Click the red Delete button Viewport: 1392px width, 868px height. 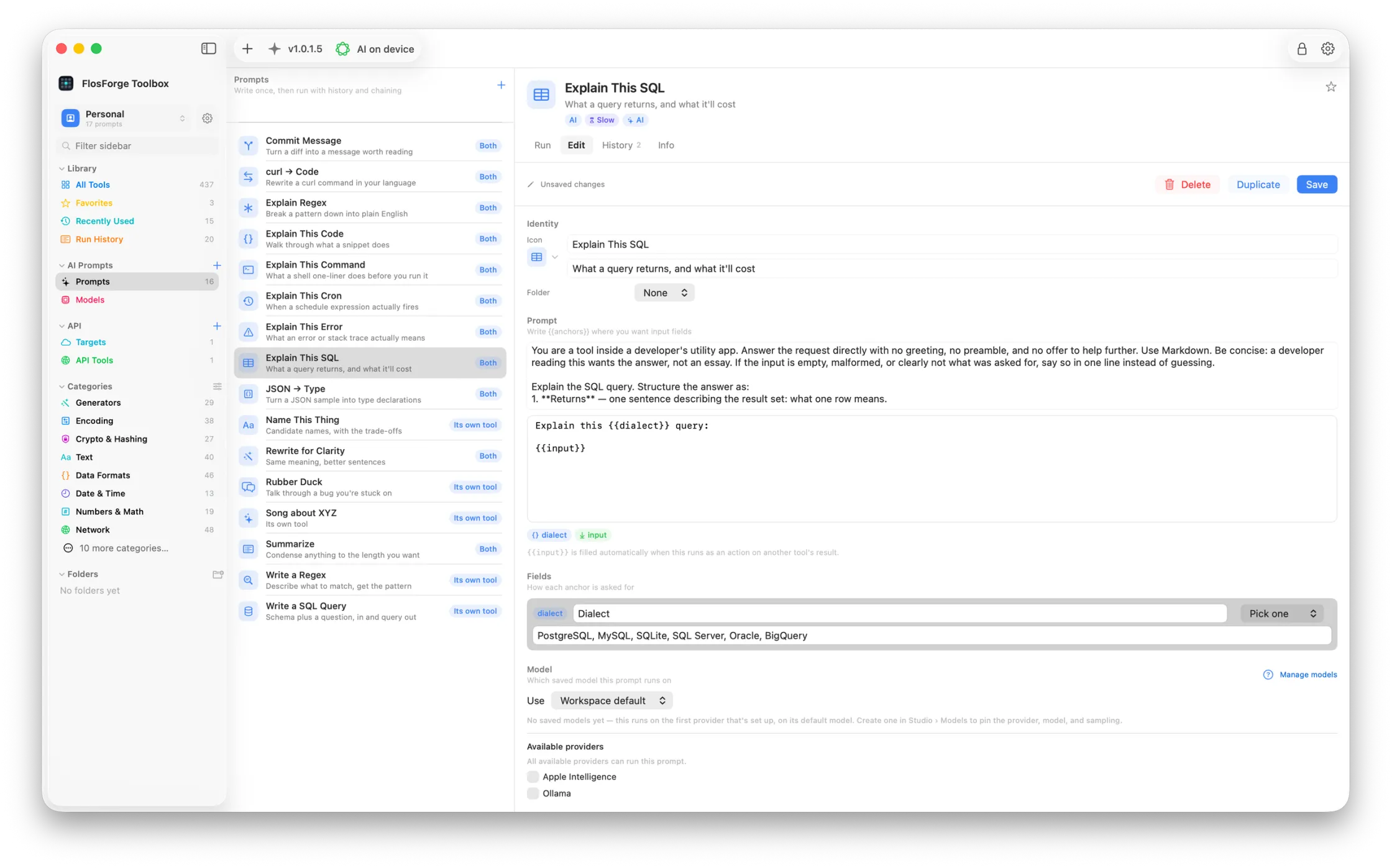[1188, 185]
